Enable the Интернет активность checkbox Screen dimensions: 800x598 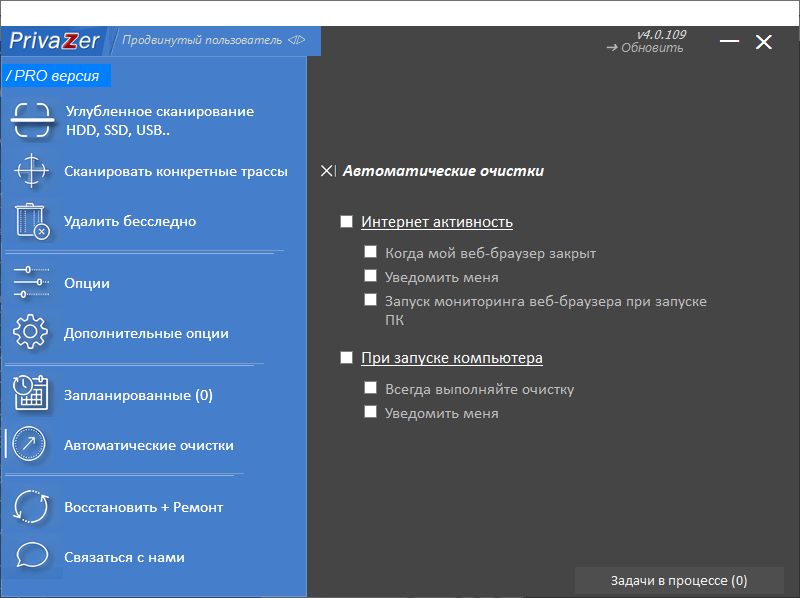tap(347, 222)
